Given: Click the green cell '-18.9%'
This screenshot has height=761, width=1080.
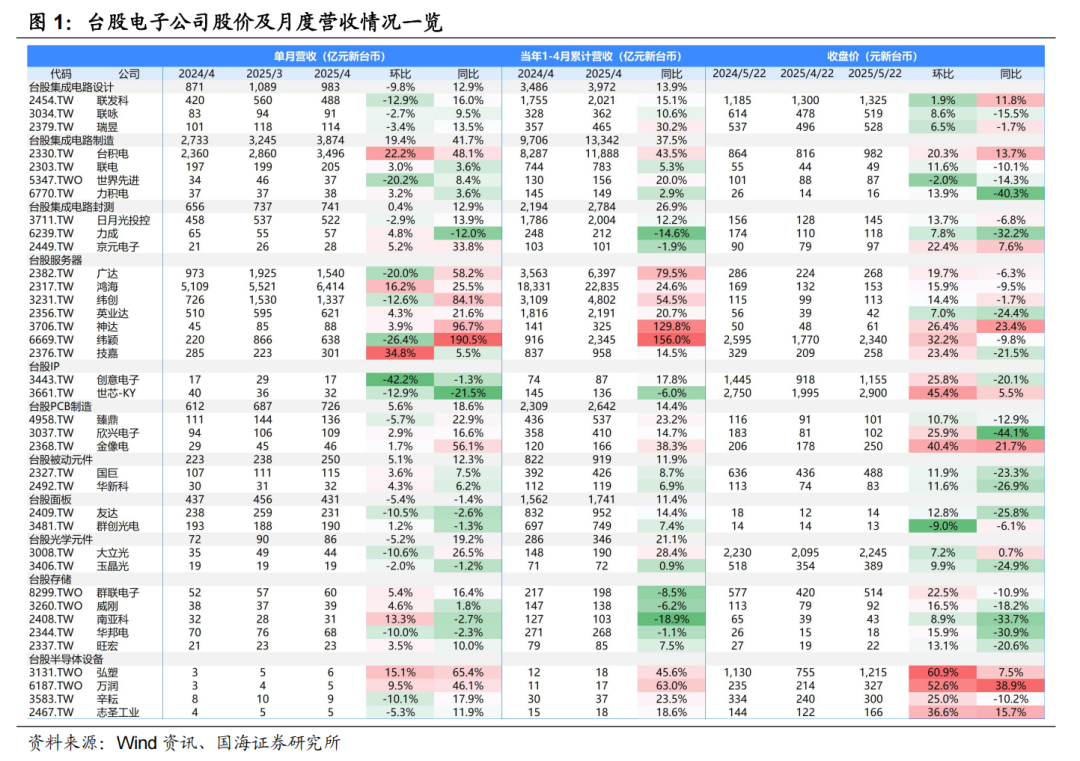Looking at the screenshot, I should [x=672, y=619].
